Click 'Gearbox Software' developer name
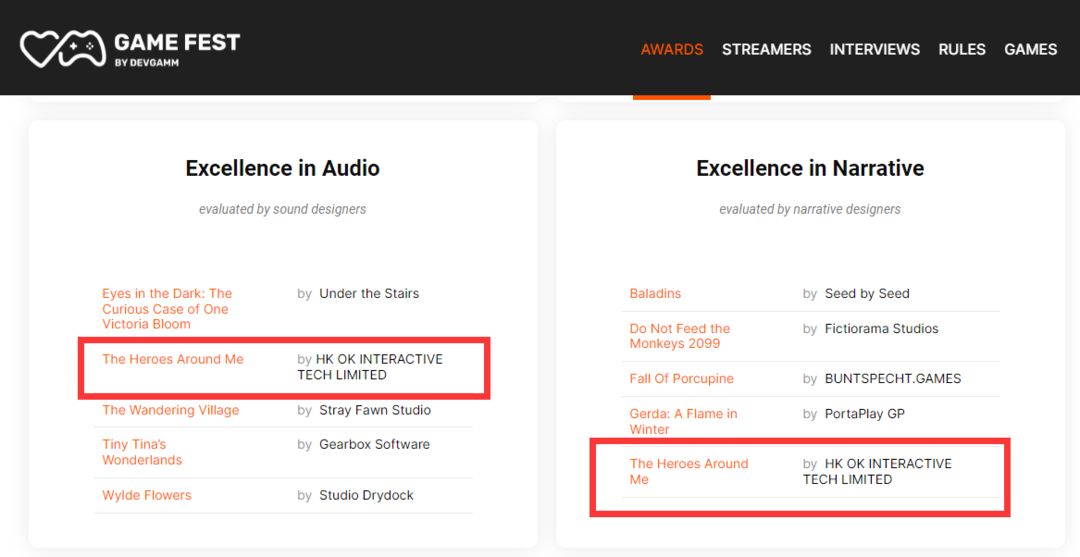The width and height of the screenshot is (1080, 557). point(374,445)
